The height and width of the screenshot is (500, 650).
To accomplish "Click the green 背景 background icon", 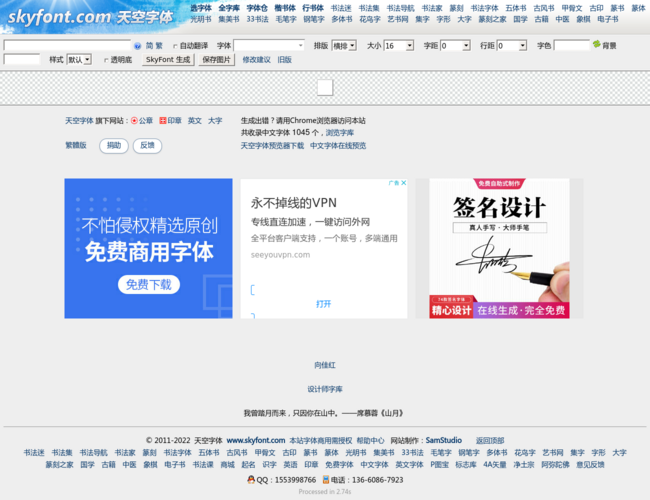I will pos(597,44).
